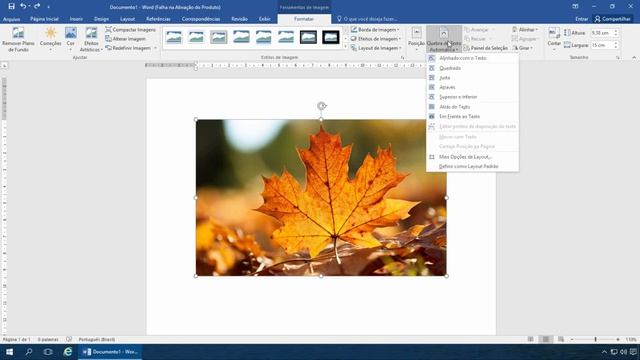Collapse the ribbon with the chevron

(634, 58)
